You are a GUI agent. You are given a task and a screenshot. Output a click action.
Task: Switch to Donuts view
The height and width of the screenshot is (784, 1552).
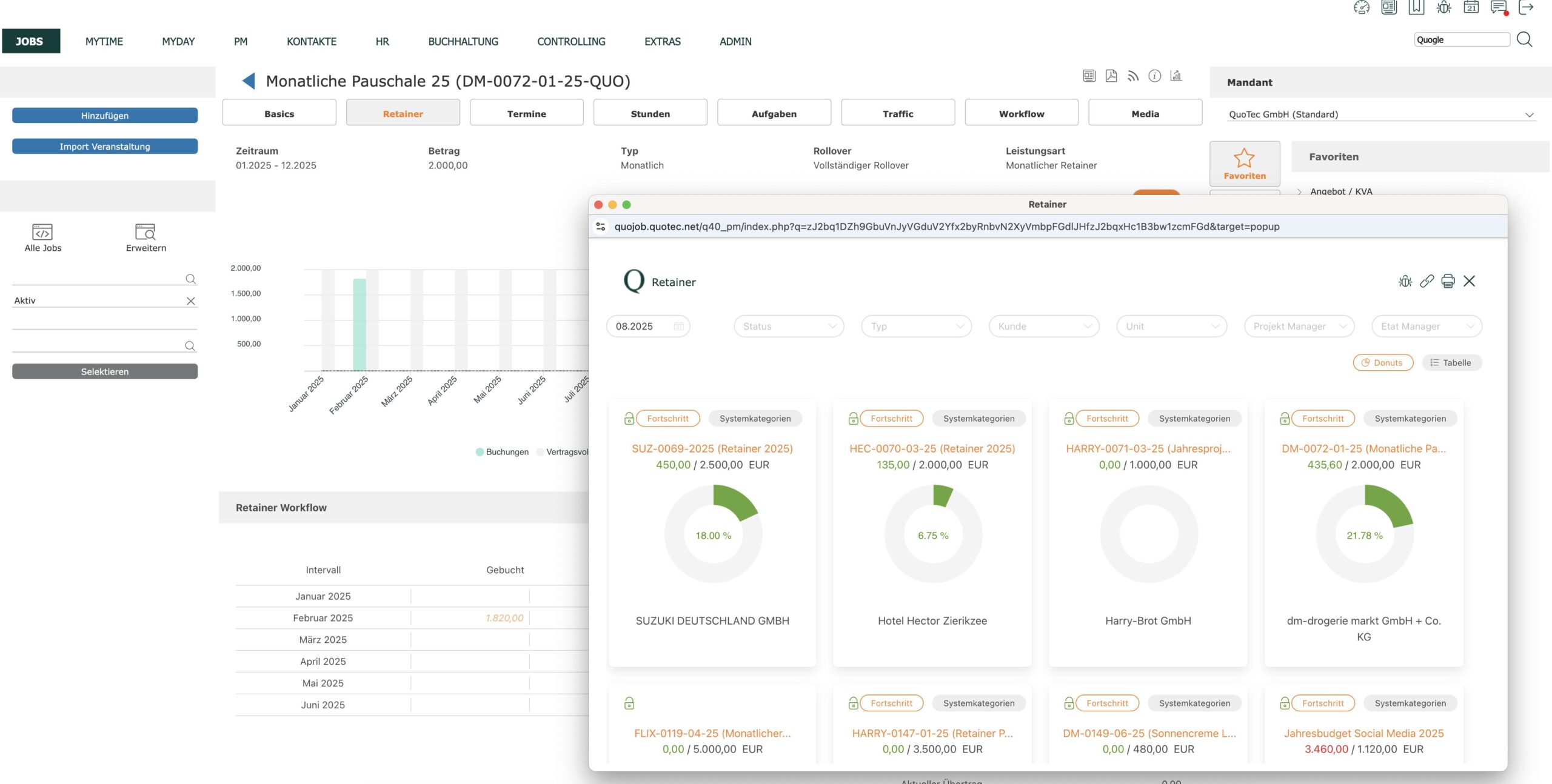coord(1383,362)
